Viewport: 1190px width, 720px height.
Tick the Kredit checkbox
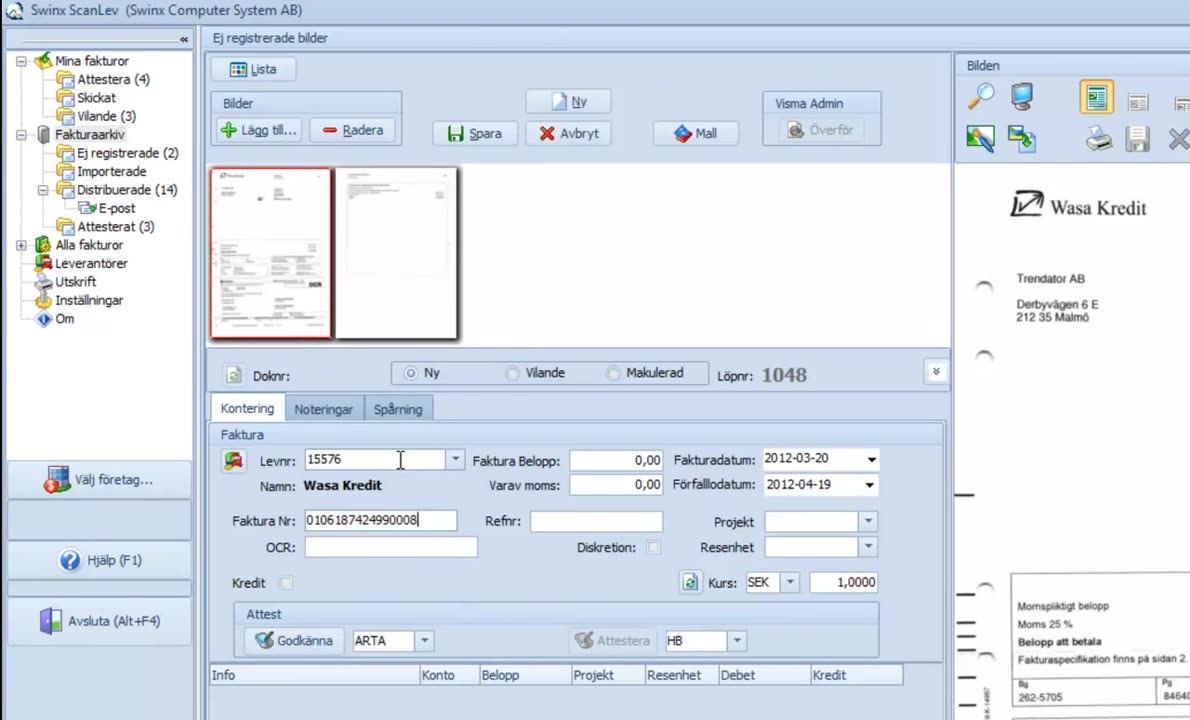coord(285,583)
